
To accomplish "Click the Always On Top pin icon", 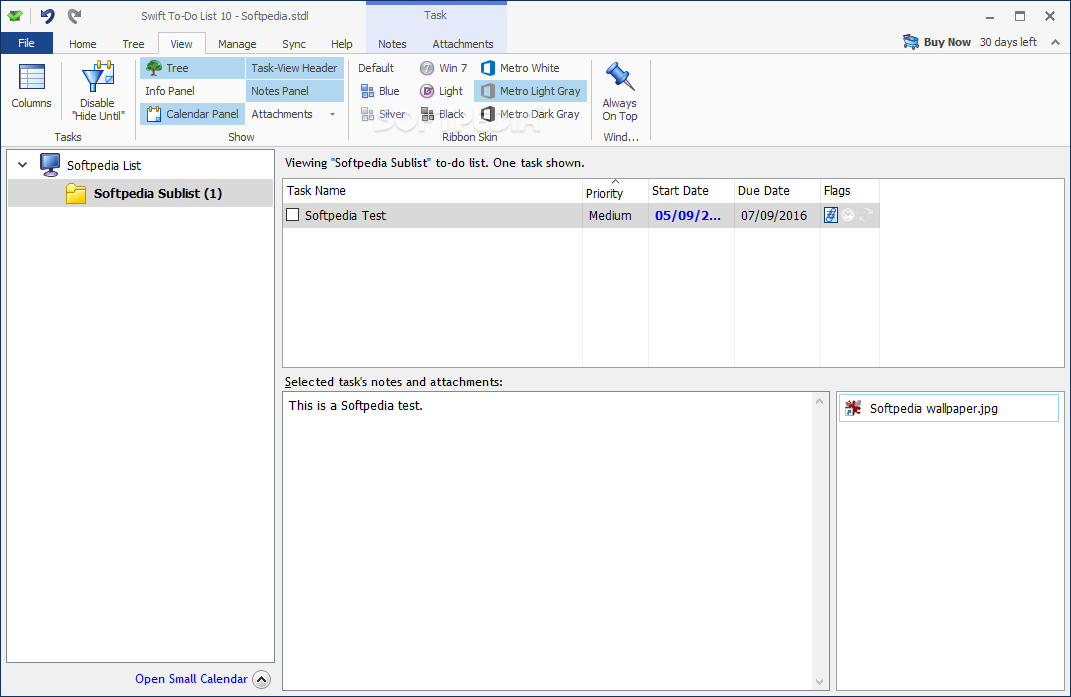I will (620, 76).
